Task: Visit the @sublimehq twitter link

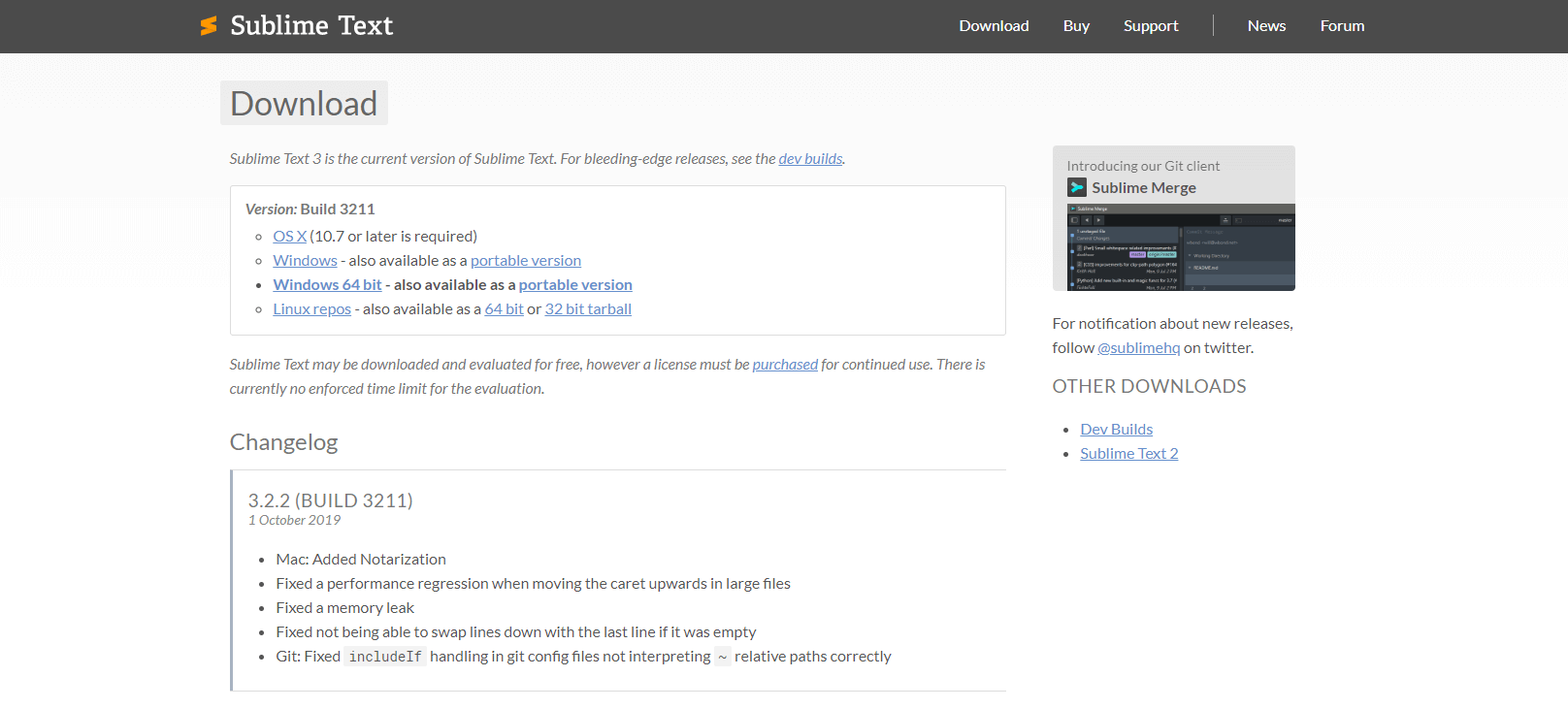Action: pos(1138,348)
